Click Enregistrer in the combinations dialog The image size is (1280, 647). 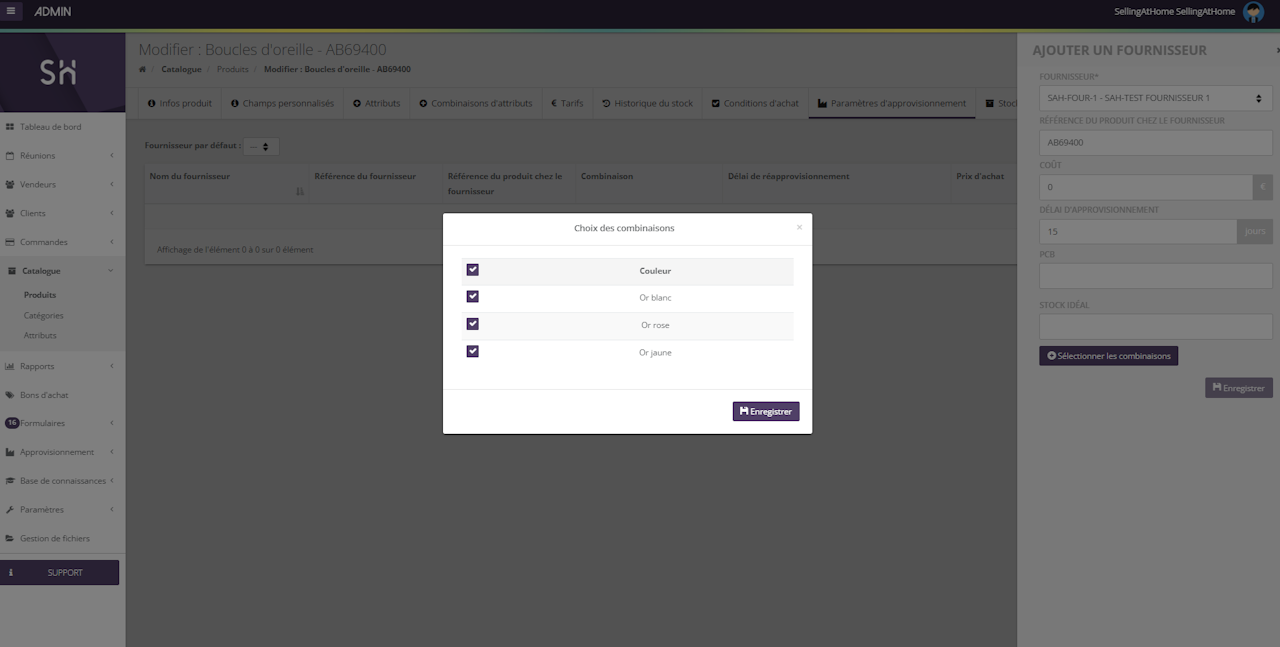(x=765, y=411)
